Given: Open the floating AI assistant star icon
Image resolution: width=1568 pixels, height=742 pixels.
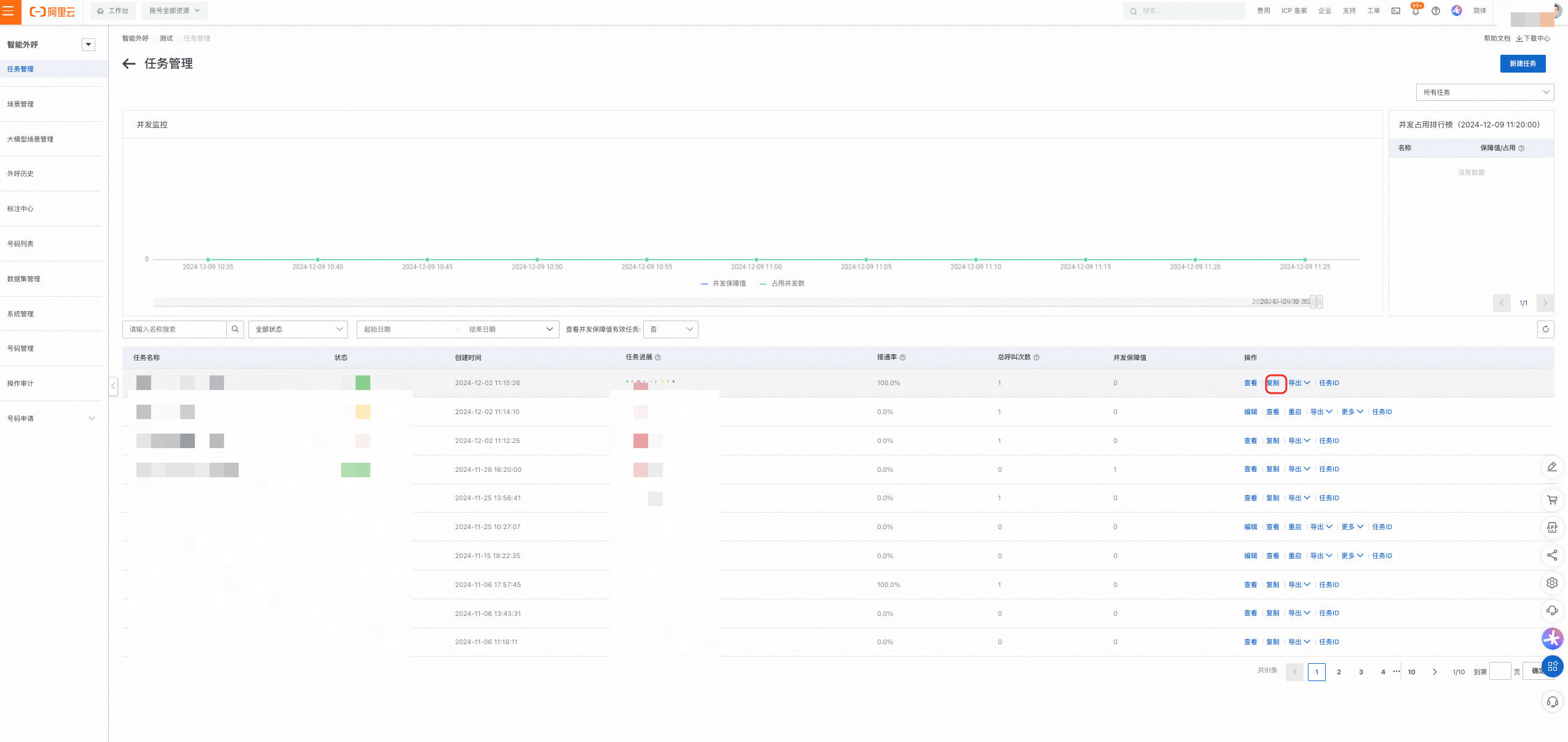Looking at the screenshot, I should point(1552,638).
